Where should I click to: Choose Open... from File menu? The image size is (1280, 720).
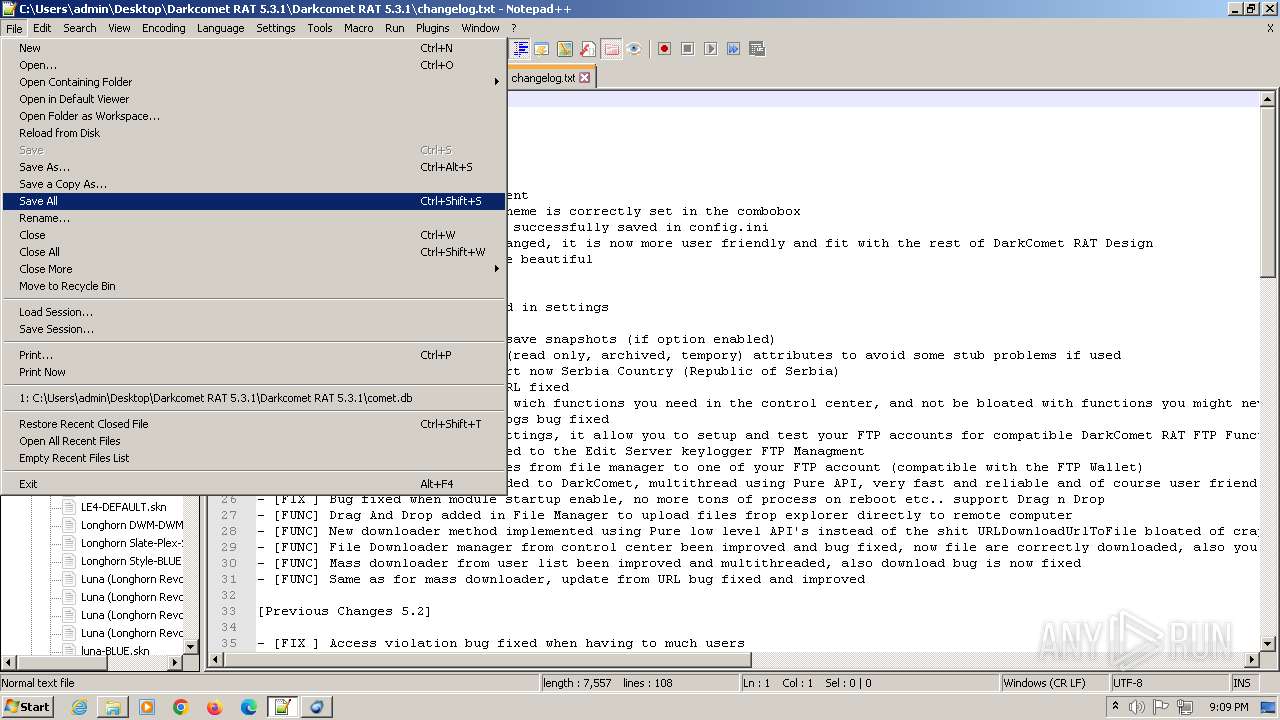point(254,65)
